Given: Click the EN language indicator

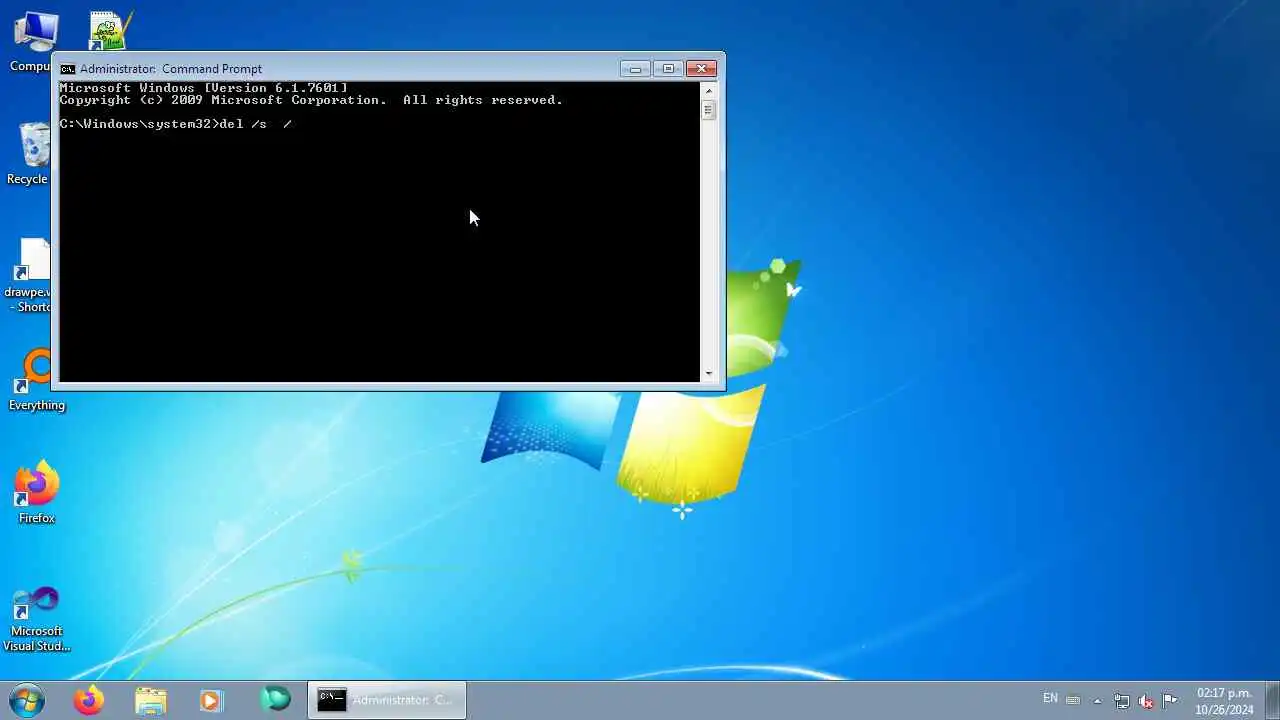Looking at the screenshot, I should [1050, 698].
